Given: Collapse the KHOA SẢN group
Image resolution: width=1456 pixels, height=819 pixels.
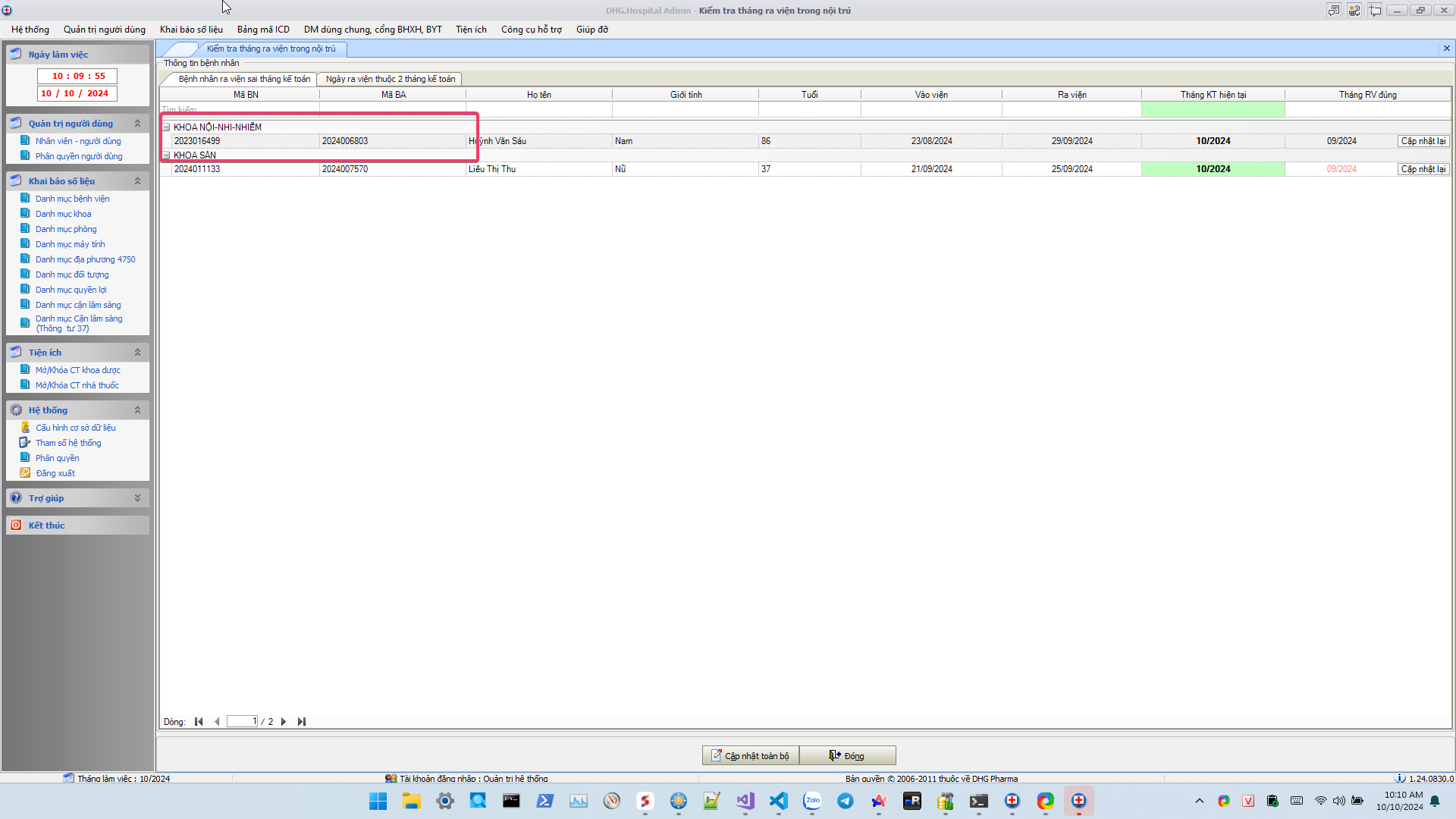Looking at the screenshot, I should click(166, 155).
